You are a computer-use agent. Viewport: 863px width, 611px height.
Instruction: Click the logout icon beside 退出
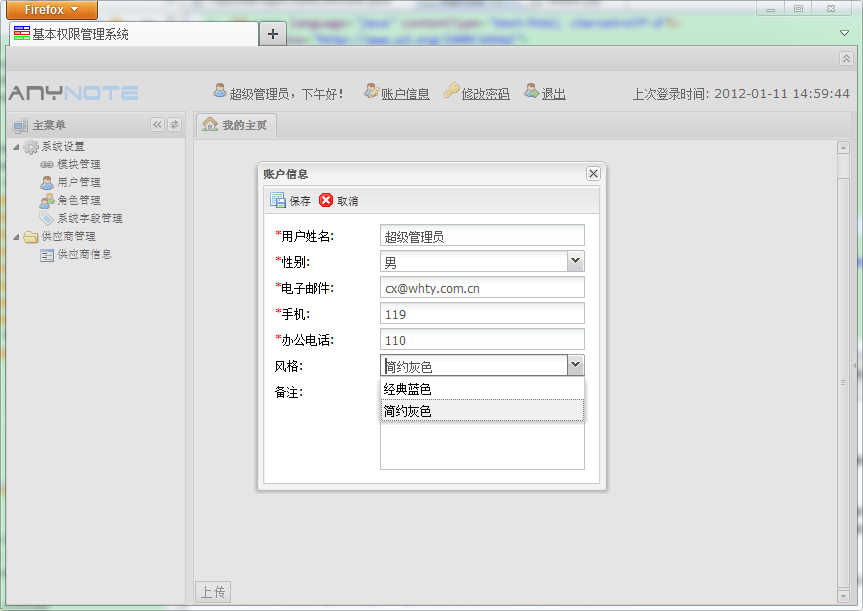tap(532, 91)
